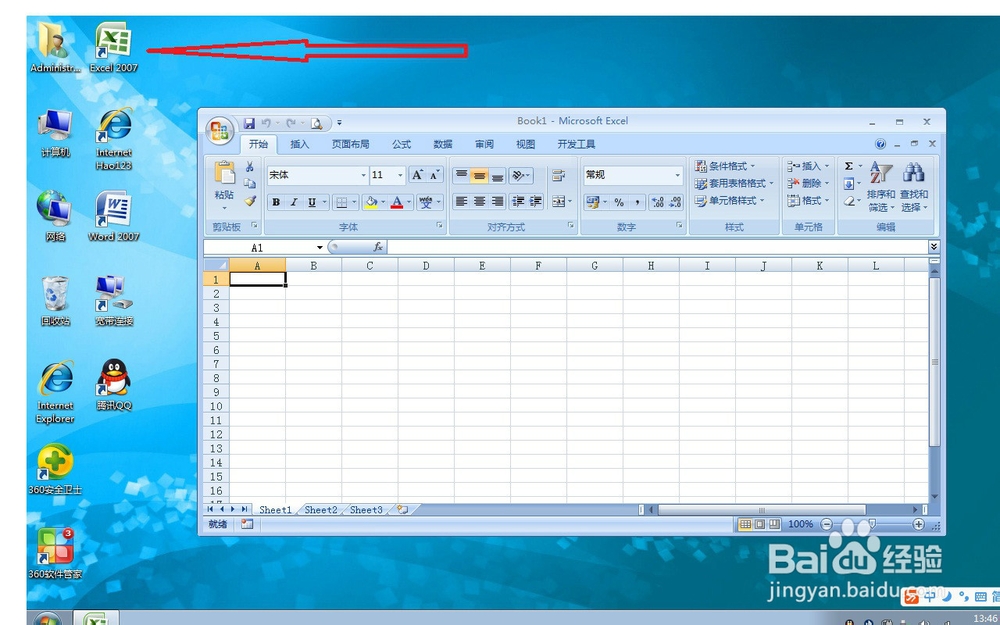Open print preview from the Quick Access Toolbar
The width and height of the screenshot is (1000, 625).
pyautogui.click(x=316, y=123)
